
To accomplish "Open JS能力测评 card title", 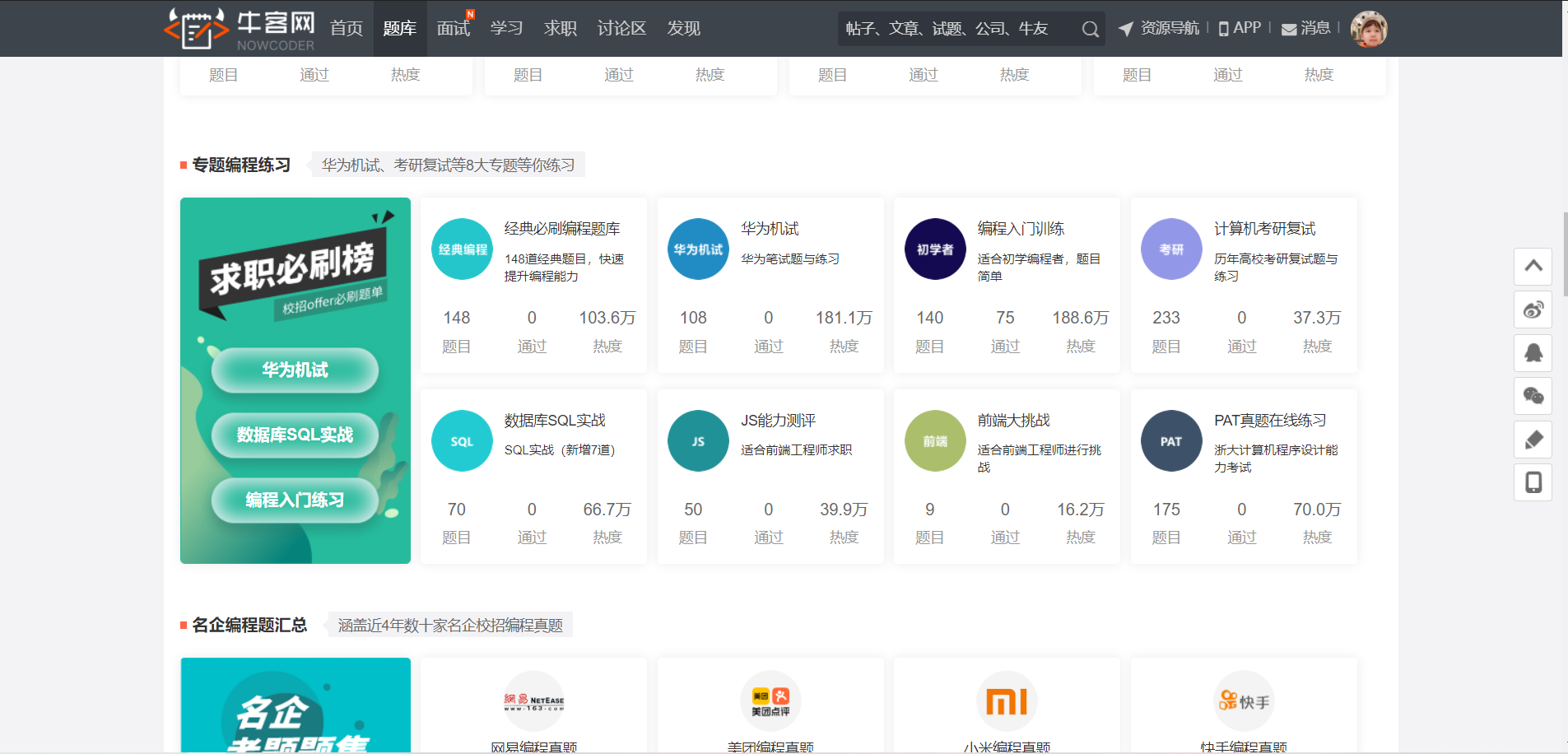I will (778, 421).
